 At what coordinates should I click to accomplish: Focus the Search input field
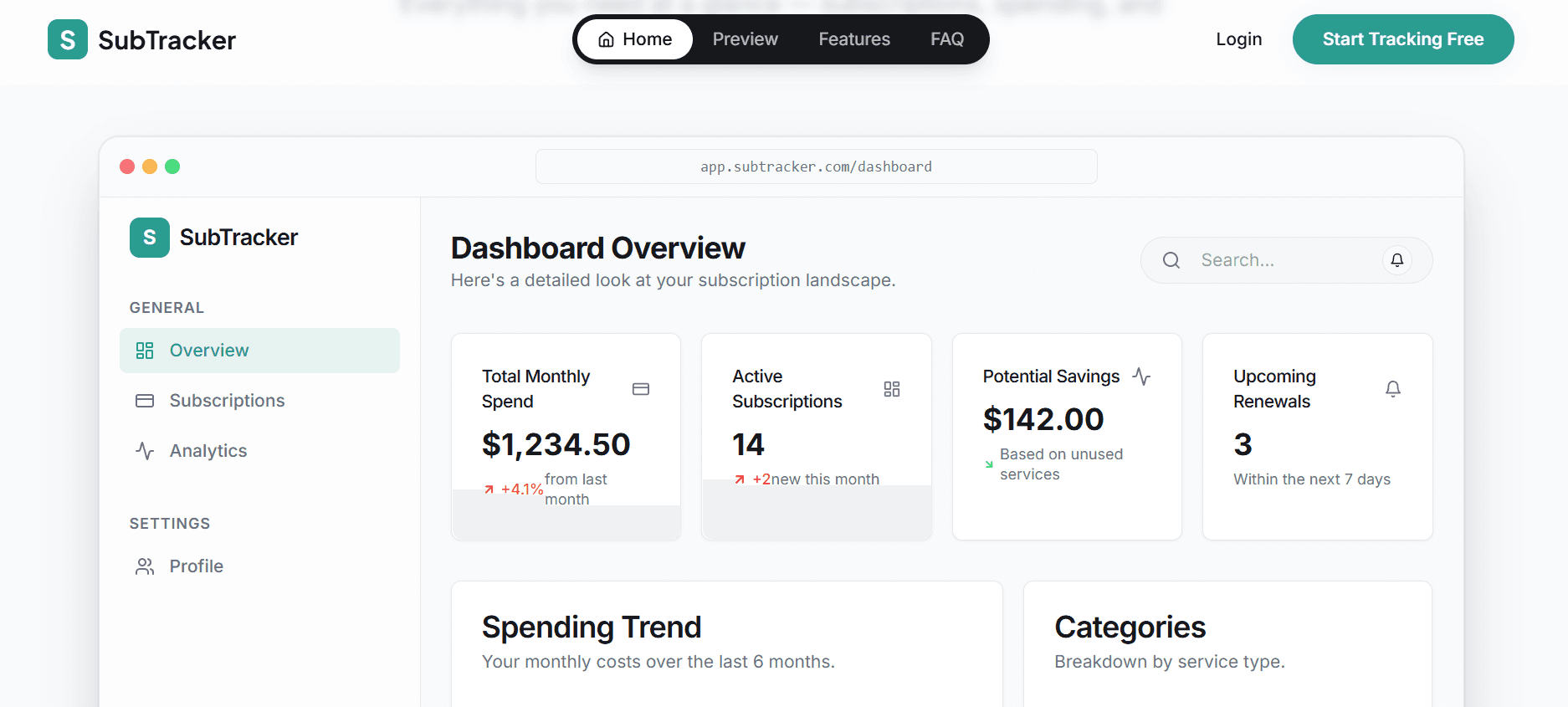coord(1284,260)
